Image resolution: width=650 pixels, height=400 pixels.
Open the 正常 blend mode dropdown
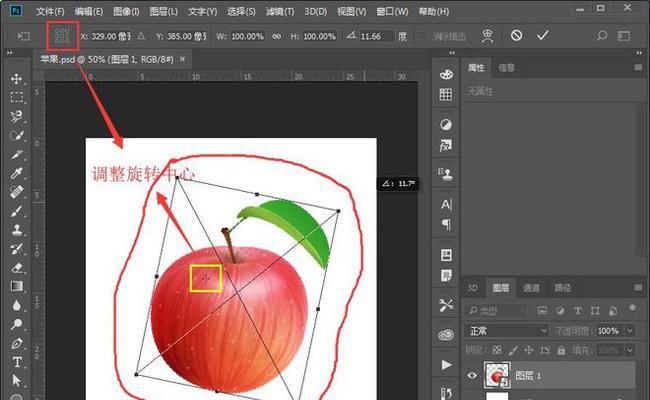pos(507,331)
